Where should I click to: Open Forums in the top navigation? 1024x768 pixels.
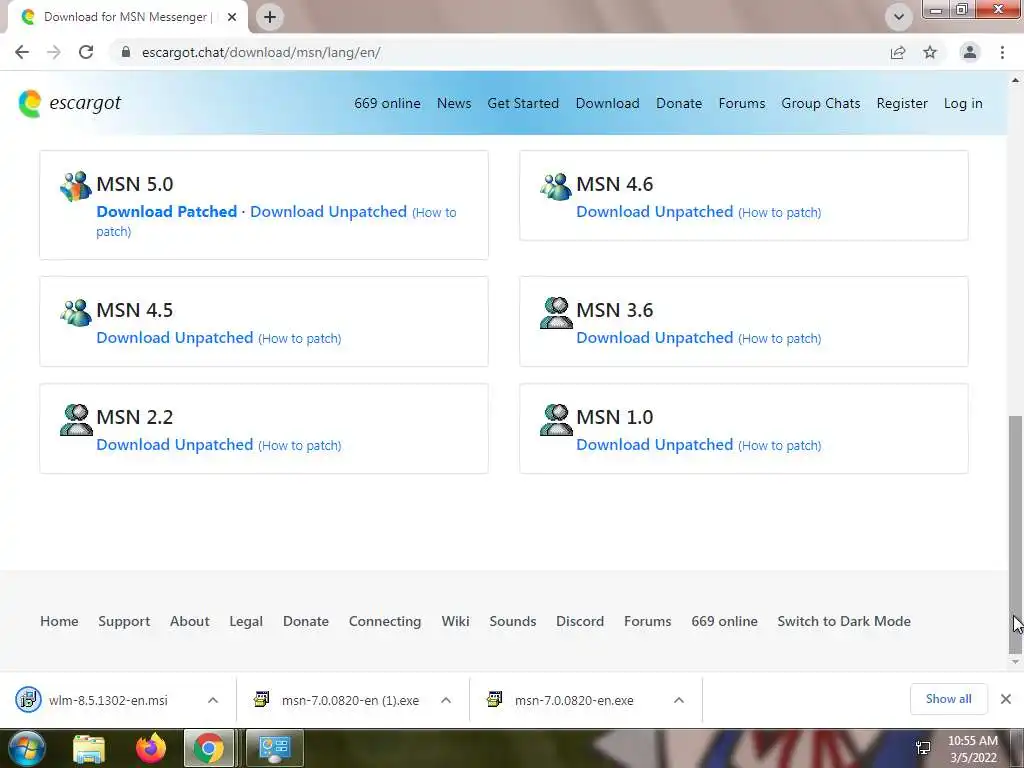[742, 103]
